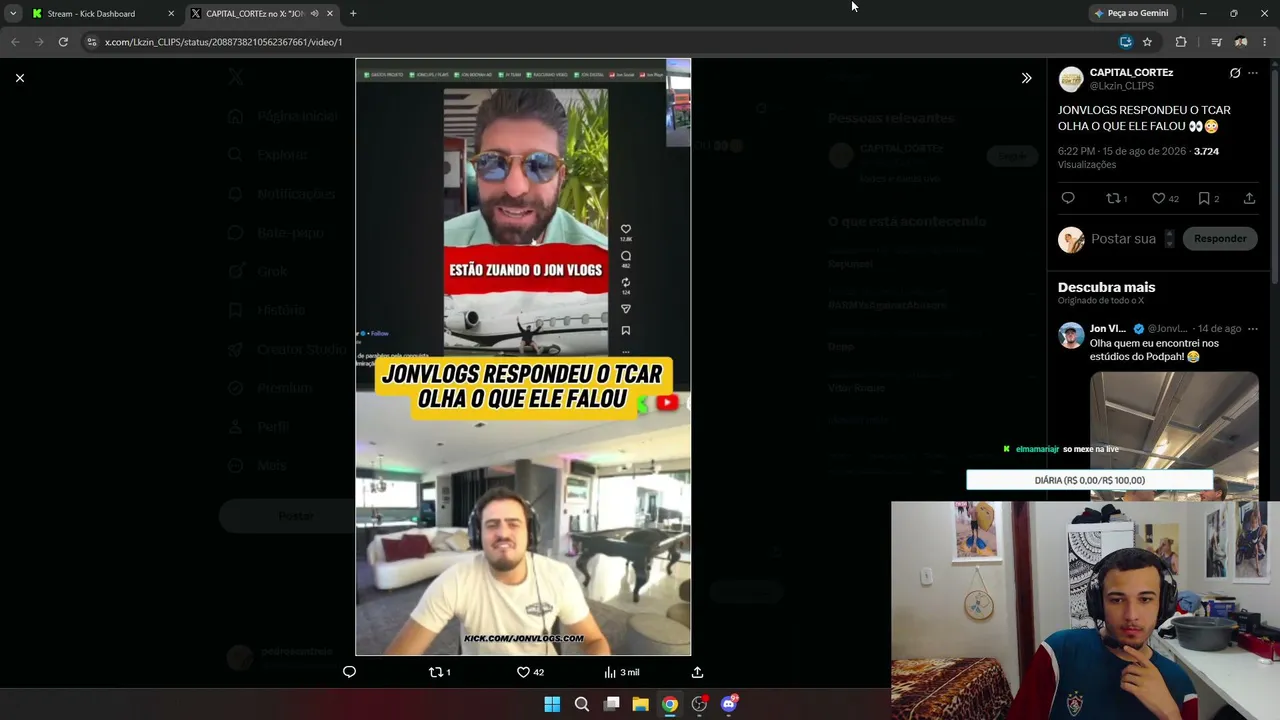Reply to the post under the video
1280x720 pixels.
pyautogui.click(x=349, y=672)
